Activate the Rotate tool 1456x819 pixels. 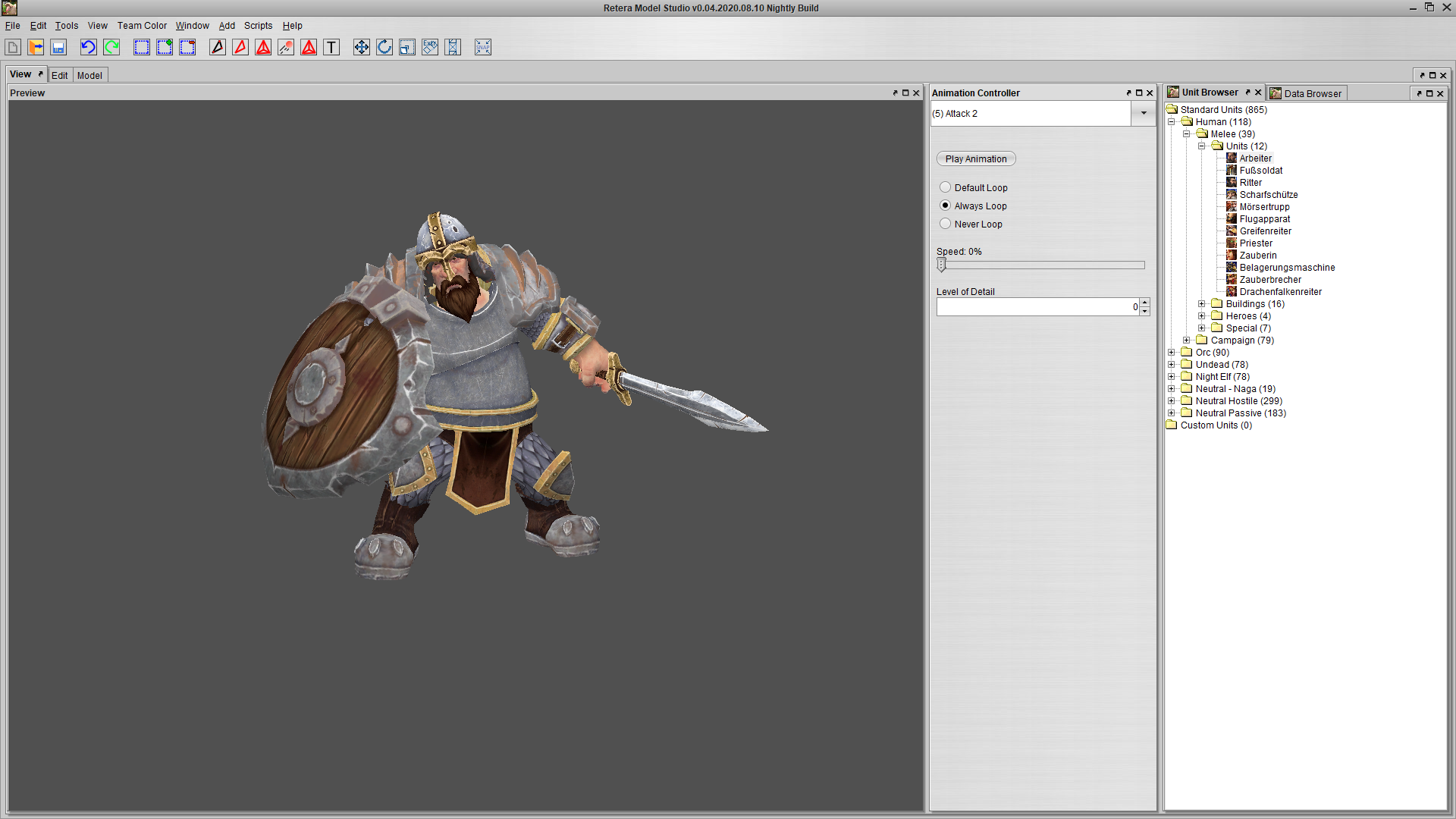pos(384,47)
